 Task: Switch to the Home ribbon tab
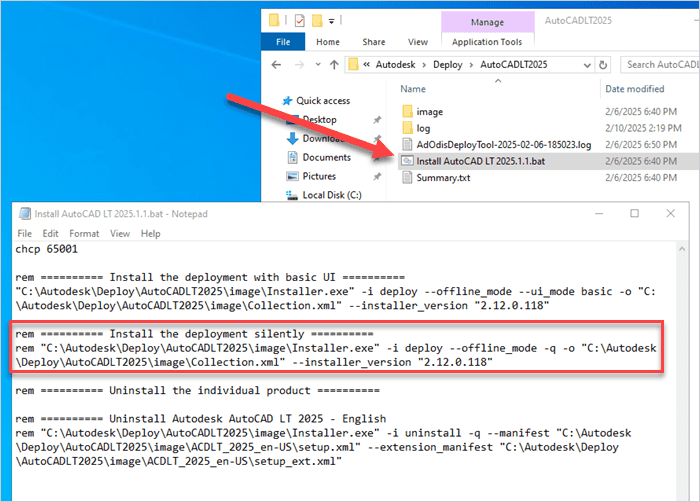(328, 42)
